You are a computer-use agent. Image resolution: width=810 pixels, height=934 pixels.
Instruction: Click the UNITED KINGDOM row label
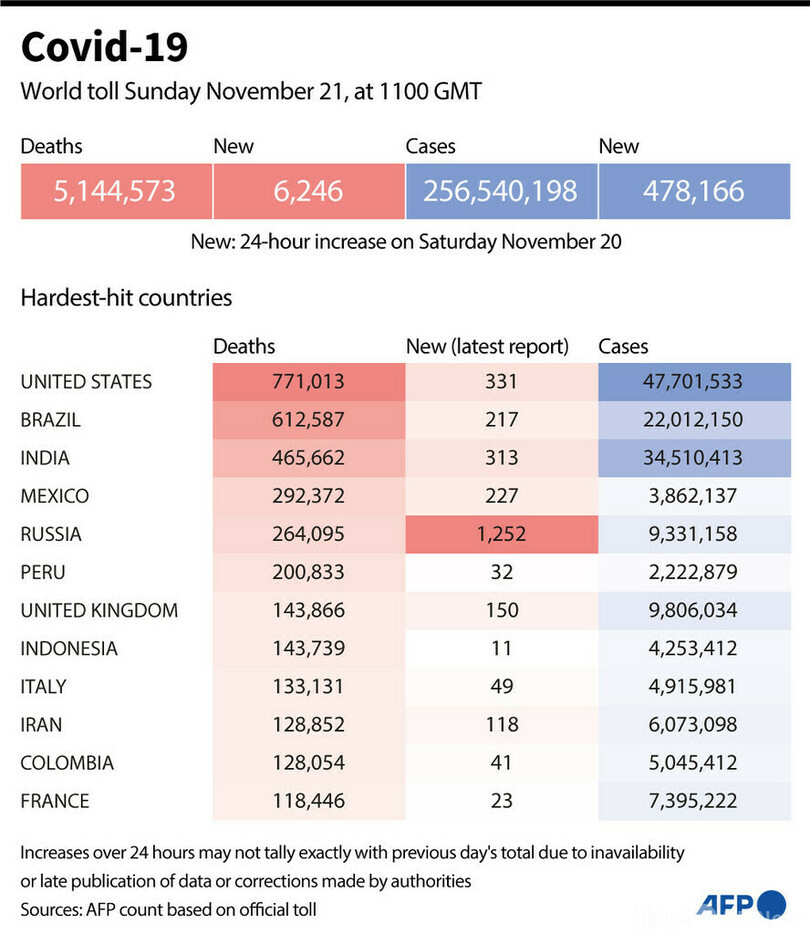(x=99, y=610)
